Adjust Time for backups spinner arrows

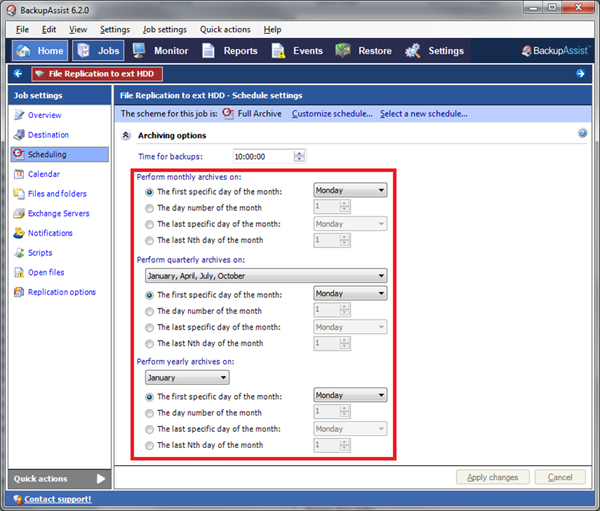coord(300,156)
